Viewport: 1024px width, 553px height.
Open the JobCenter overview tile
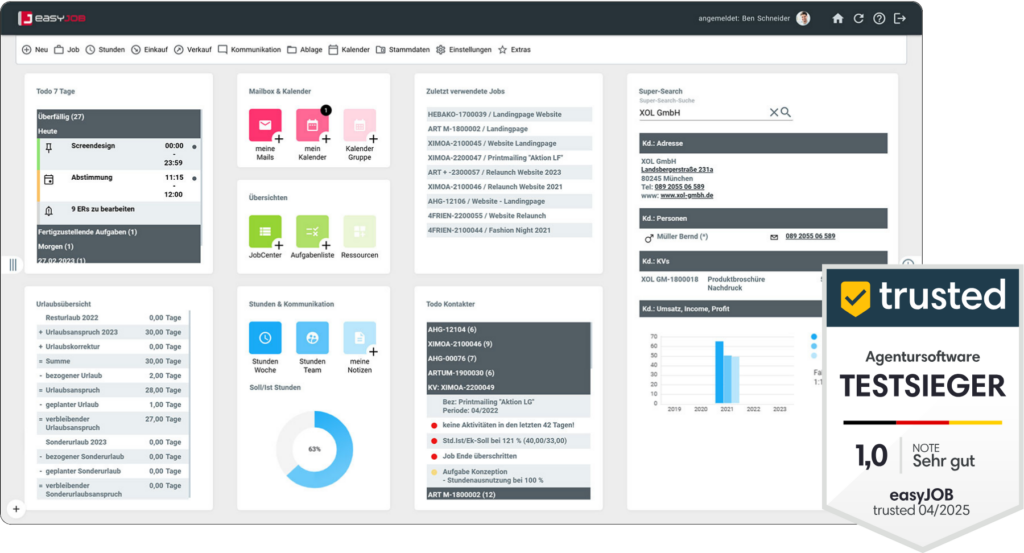pos(264,231)
